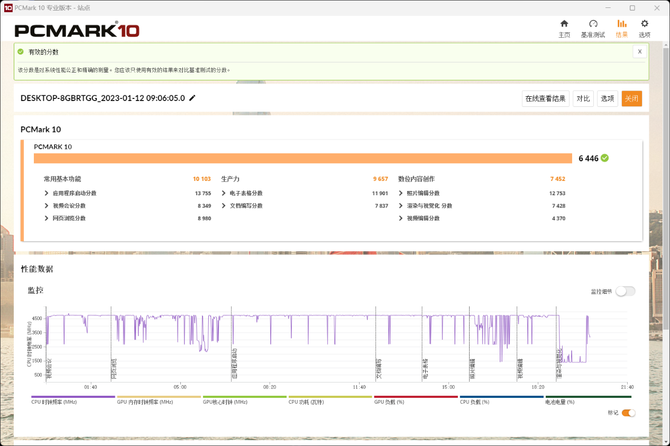Click the PCMARK10 logo
This screenshot has width=670, height=446.
pos(77,30)
